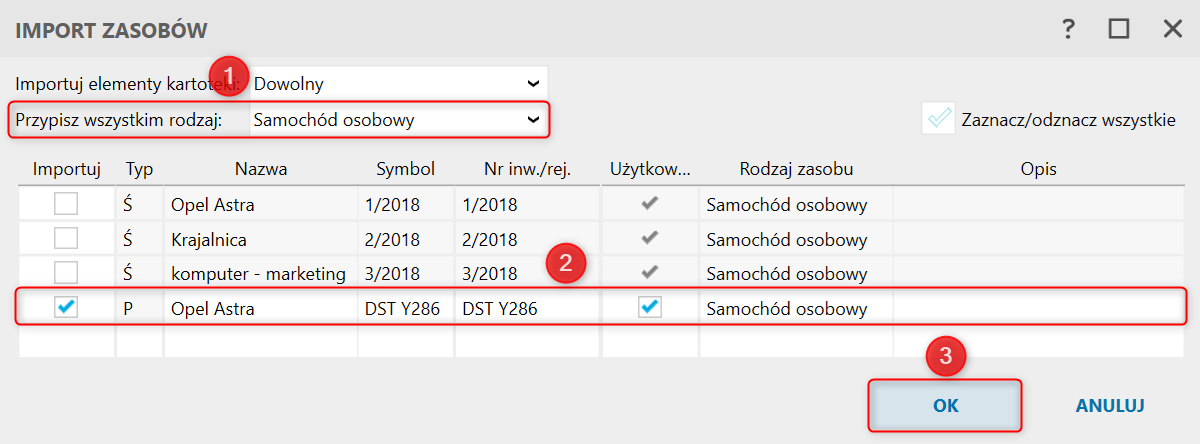Enable import for komputer - marketing
Viewport: 1200px width, 444px height.
[66, 273]
